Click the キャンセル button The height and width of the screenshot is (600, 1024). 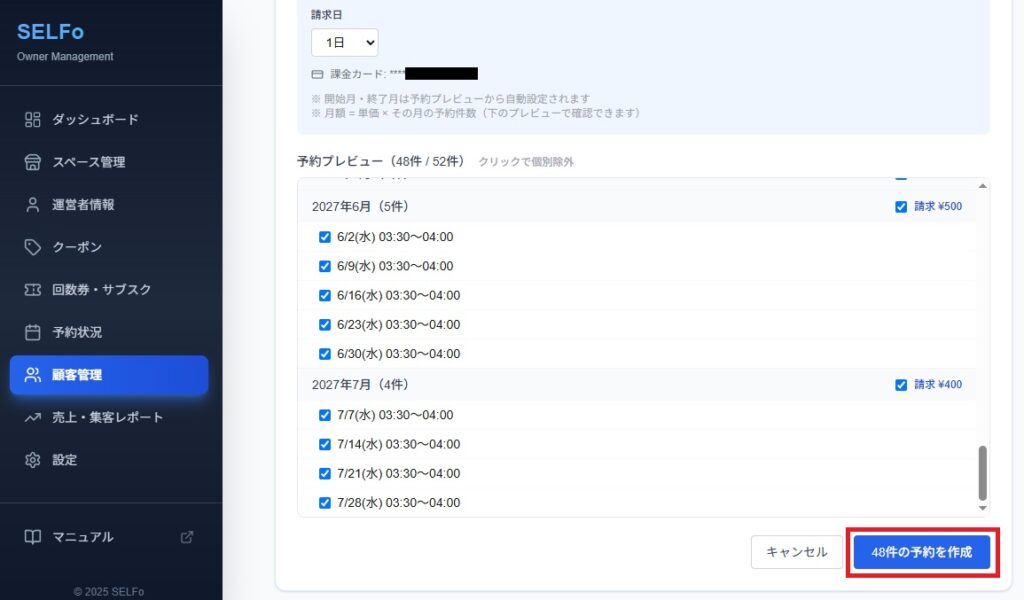(797, 552)
